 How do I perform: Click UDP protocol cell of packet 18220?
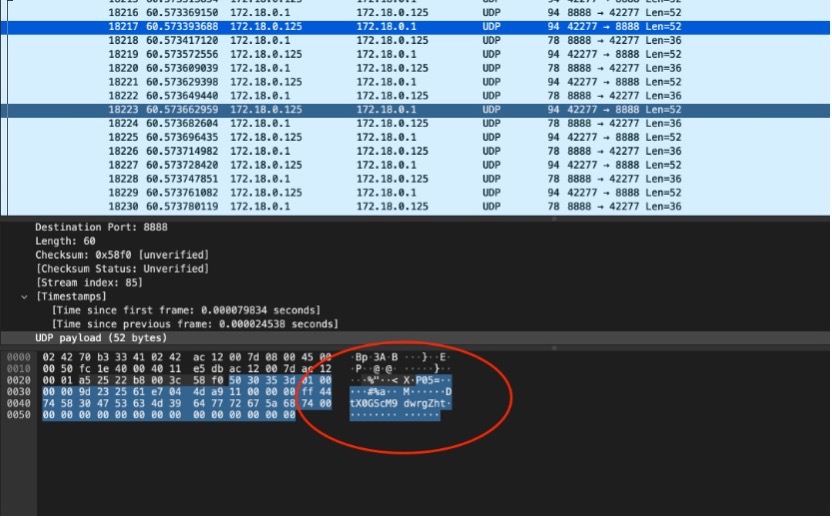(491, 68)
